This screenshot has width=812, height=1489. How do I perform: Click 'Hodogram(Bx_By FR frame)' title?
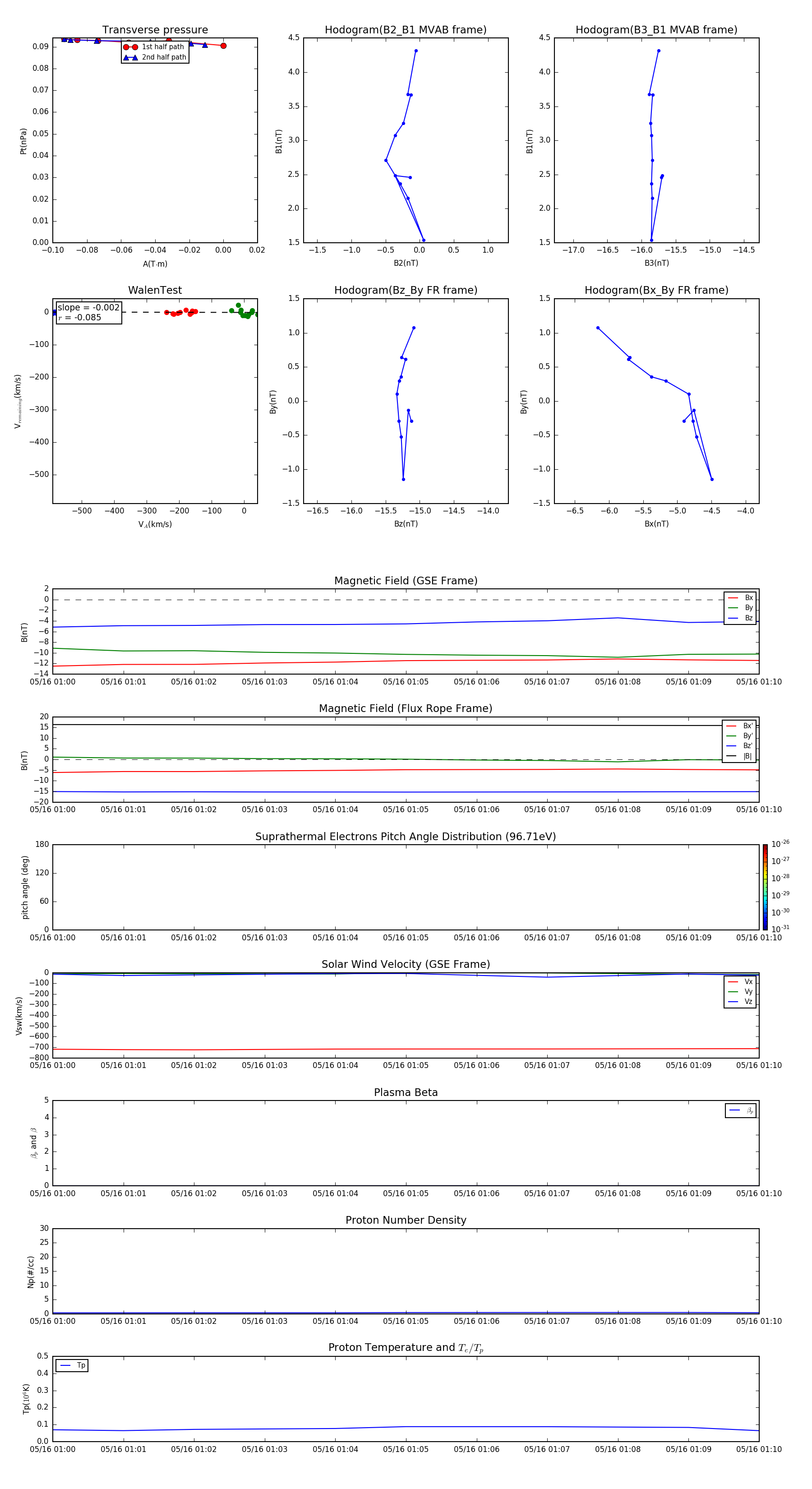[656, 290]
